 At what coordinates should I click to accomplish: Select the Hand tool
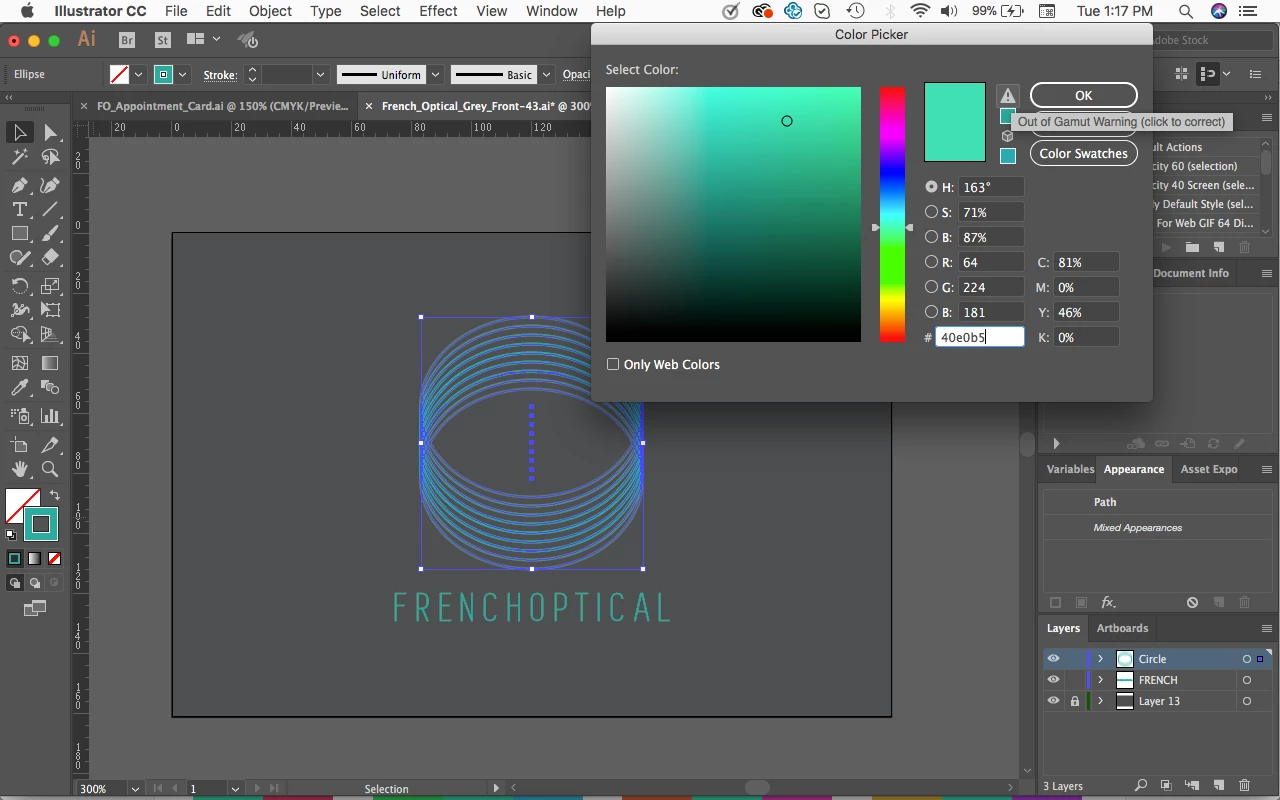point(19,469)
